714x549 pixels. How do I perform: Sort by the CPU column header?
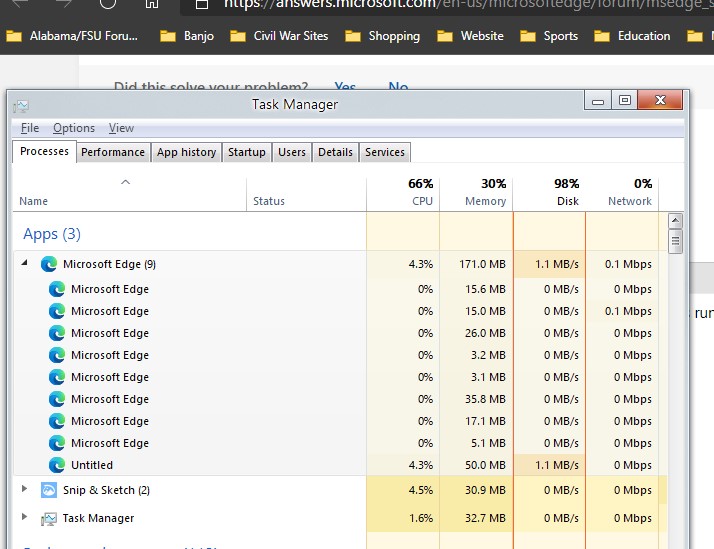click(403, 193)
